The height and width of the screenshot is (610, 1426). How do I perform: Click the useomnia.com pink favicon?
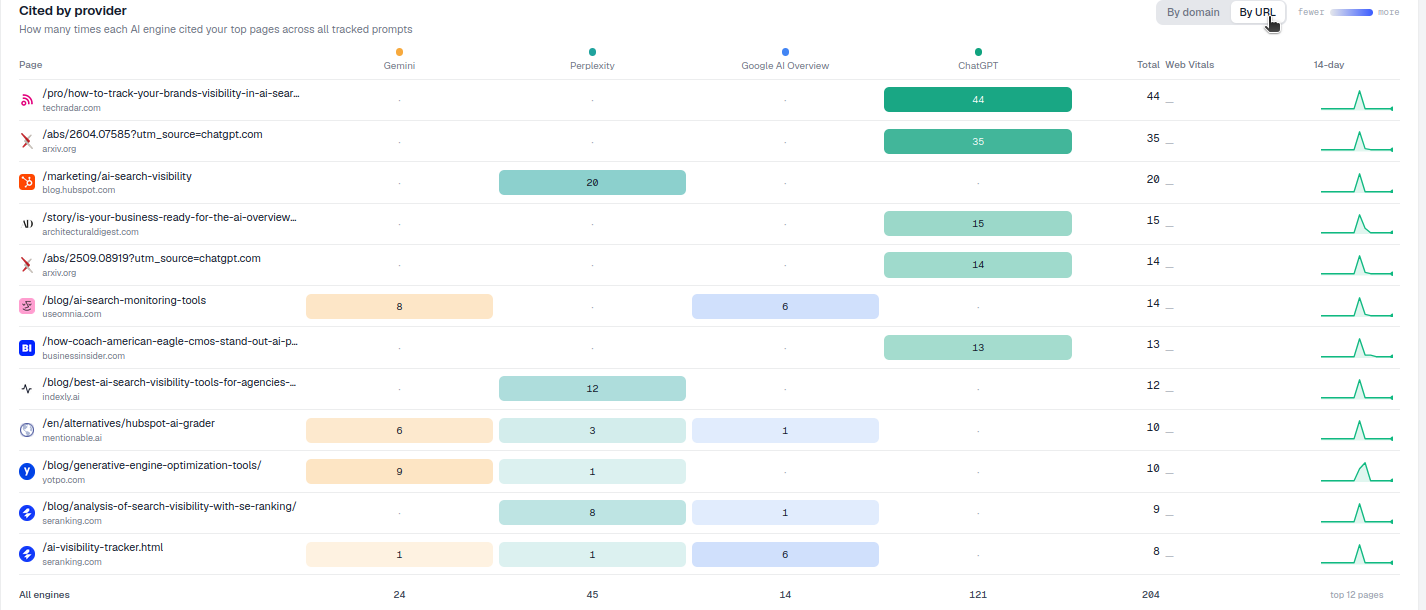point(27,306)
